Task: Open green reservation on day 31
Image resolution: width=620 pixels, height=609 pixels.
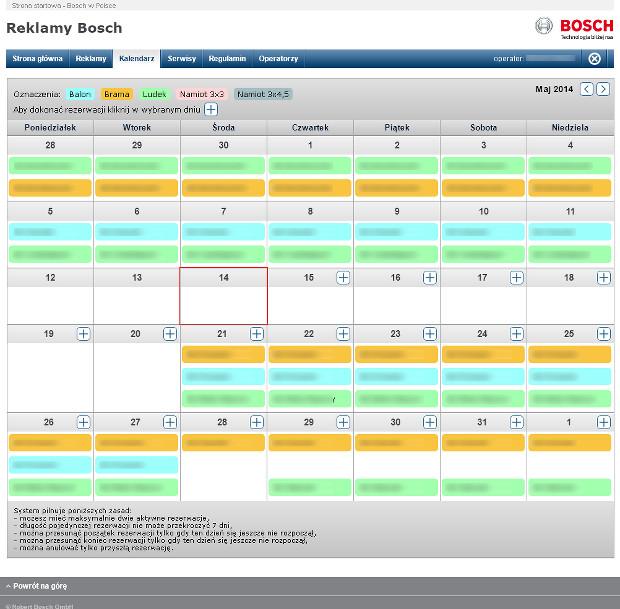Action: pyautogui.click(x=483, y=487)
